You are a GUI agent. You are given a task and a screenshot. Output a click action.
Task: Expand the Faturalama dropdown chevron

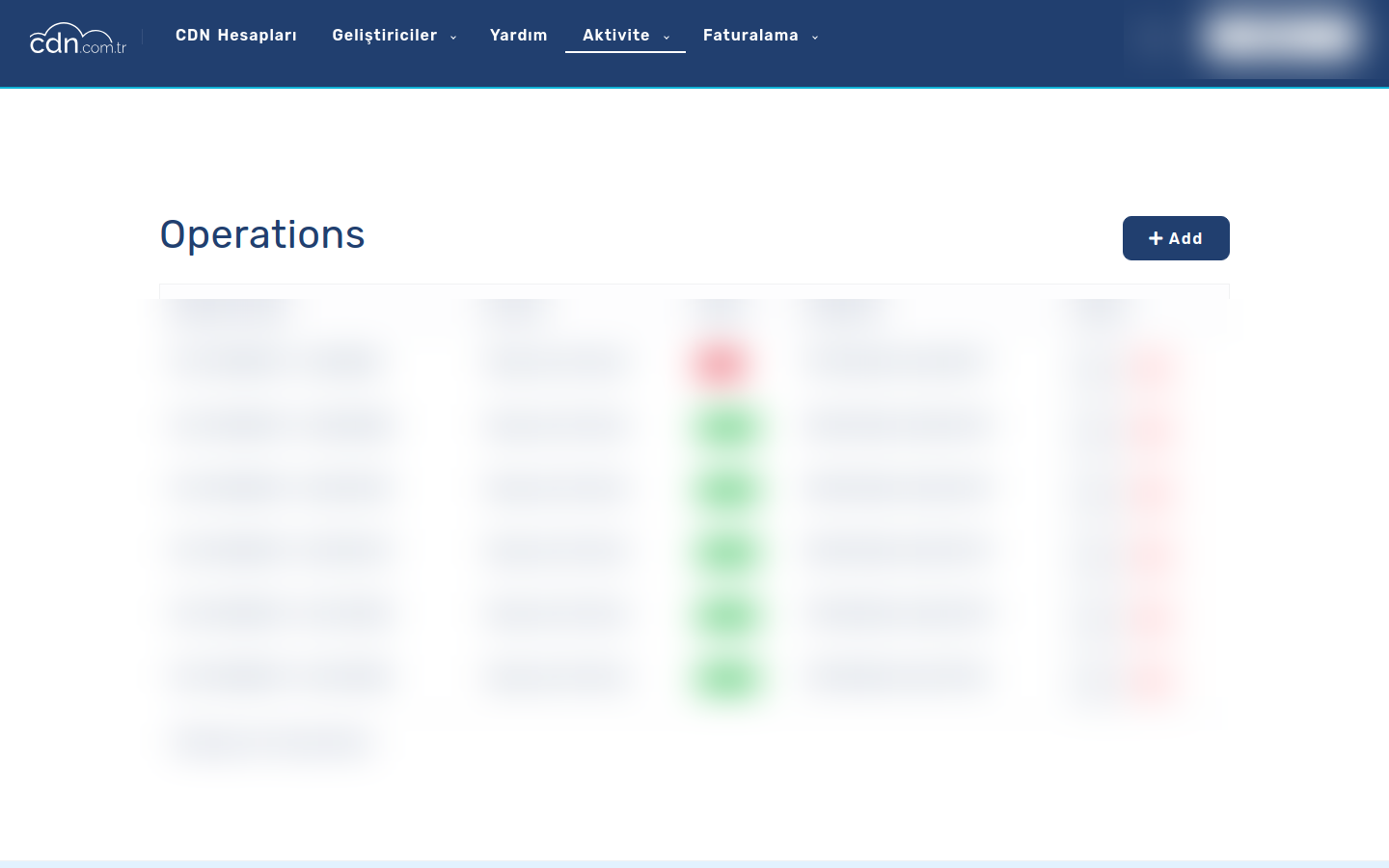point(815,38)
